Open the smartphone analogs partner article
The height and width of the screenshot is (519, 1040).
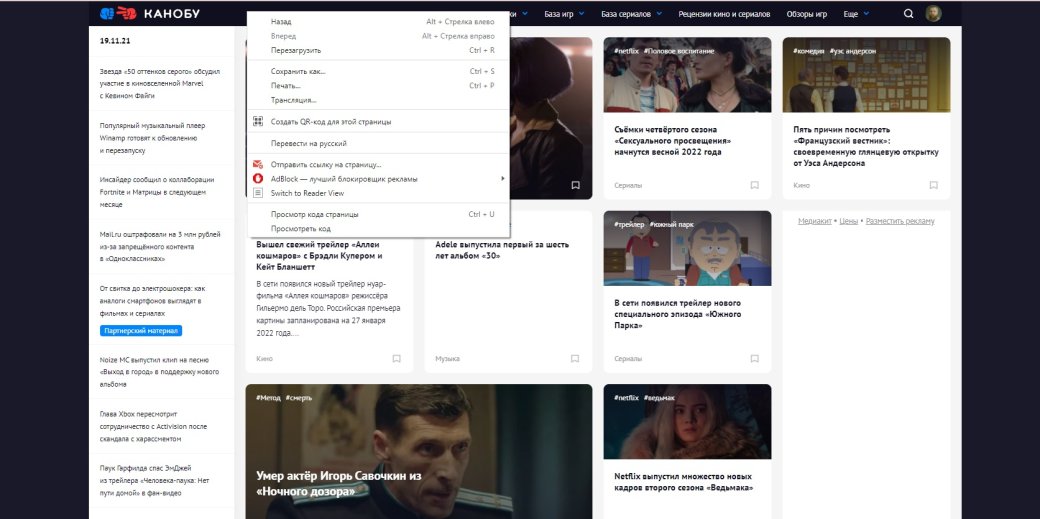[153, 301]
